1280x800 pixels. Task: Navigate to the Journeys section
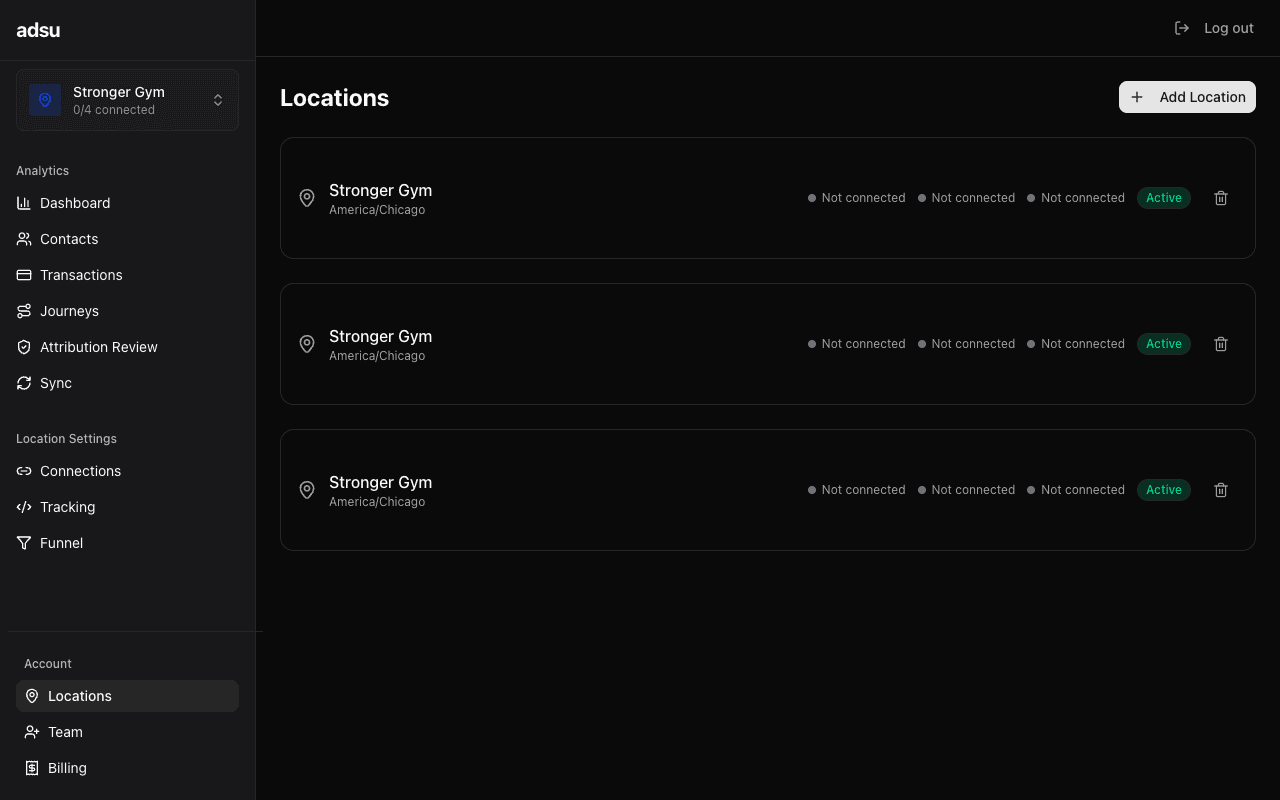pos(69,311)
